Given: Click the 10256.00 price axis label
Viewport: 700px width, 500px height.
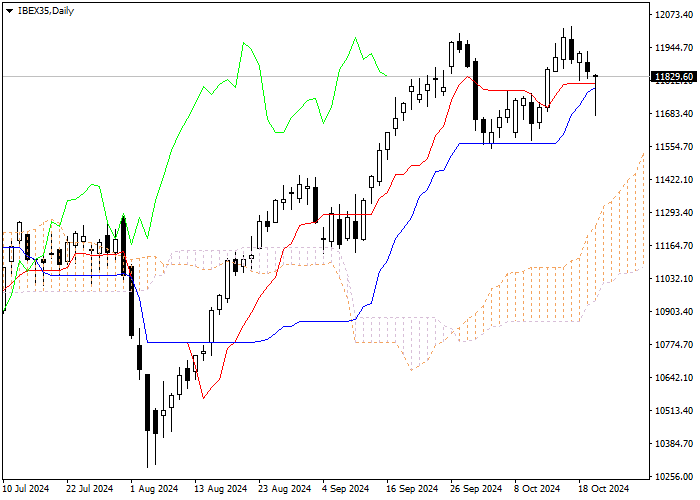Looking at the screenshot, I should [674, 476].
